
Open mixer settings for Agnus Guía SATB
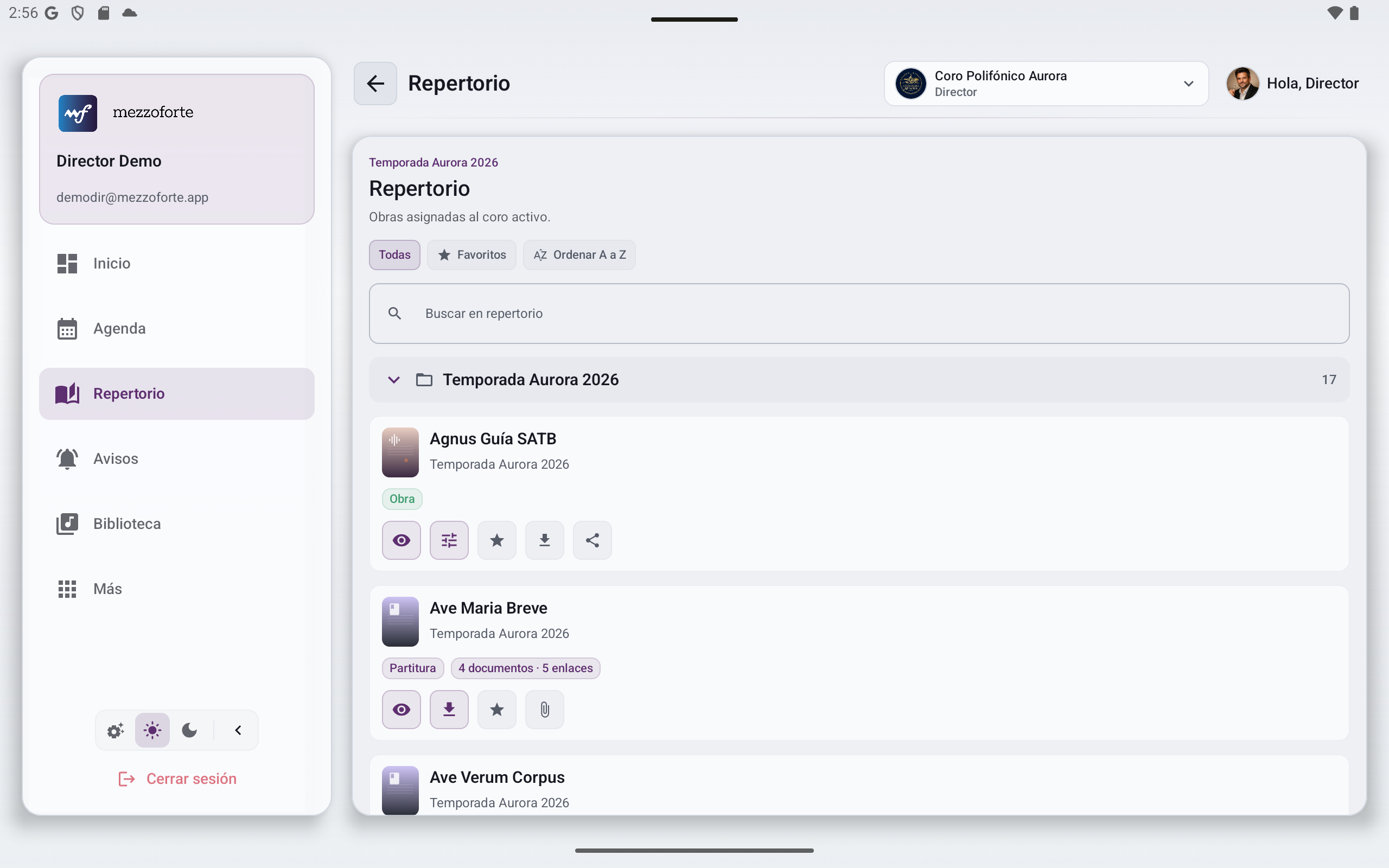point(449,540)
